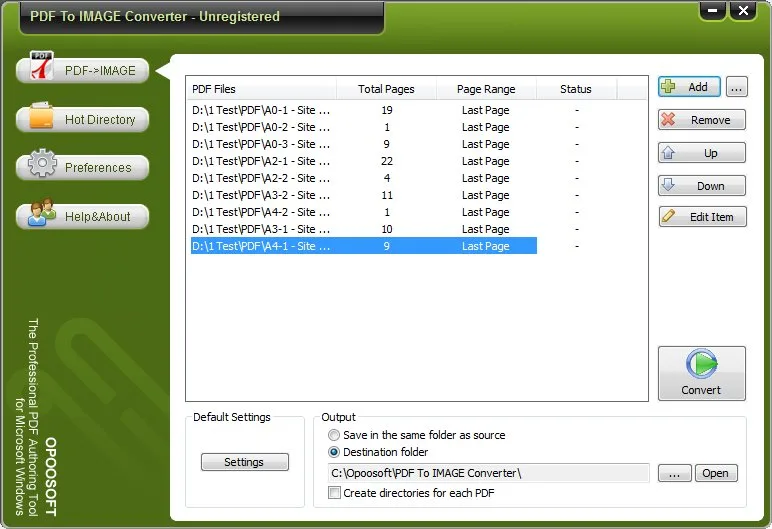Click total pages value 10
The image size is (772, 529).
387,229
